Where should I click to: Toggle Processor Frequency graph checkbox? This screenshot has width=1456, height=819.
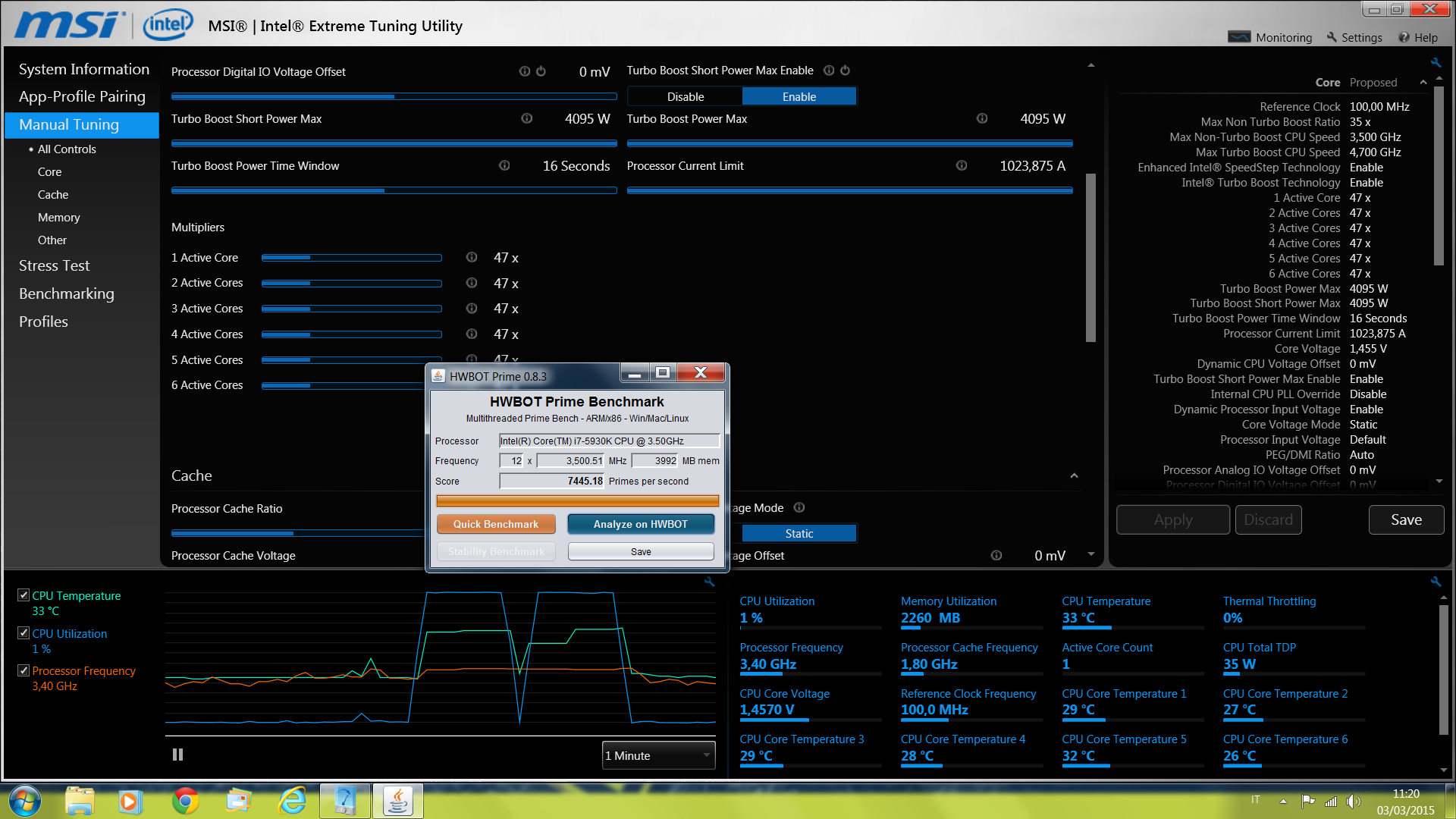pyautogui.click(x=24, y=670)
